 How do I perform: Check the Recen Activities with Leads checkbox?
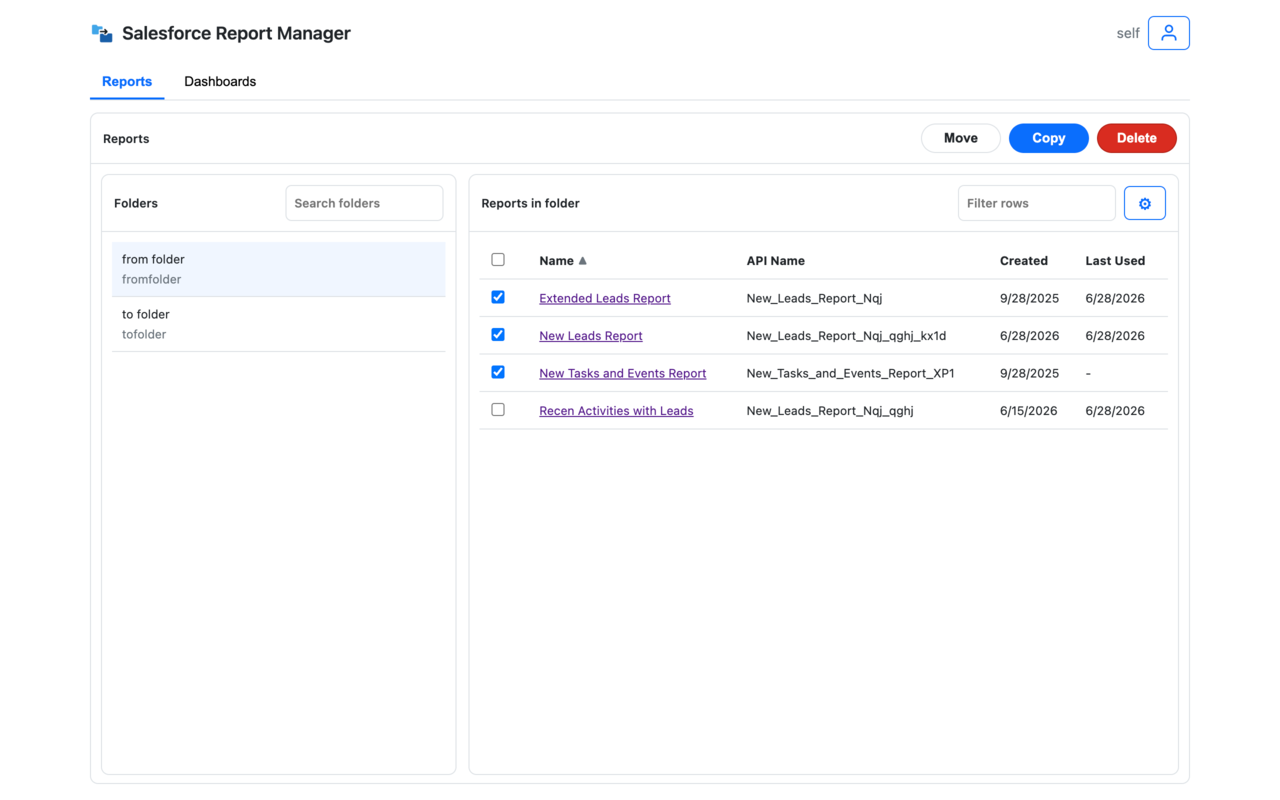pyautogui.click(x=498, y=410)
